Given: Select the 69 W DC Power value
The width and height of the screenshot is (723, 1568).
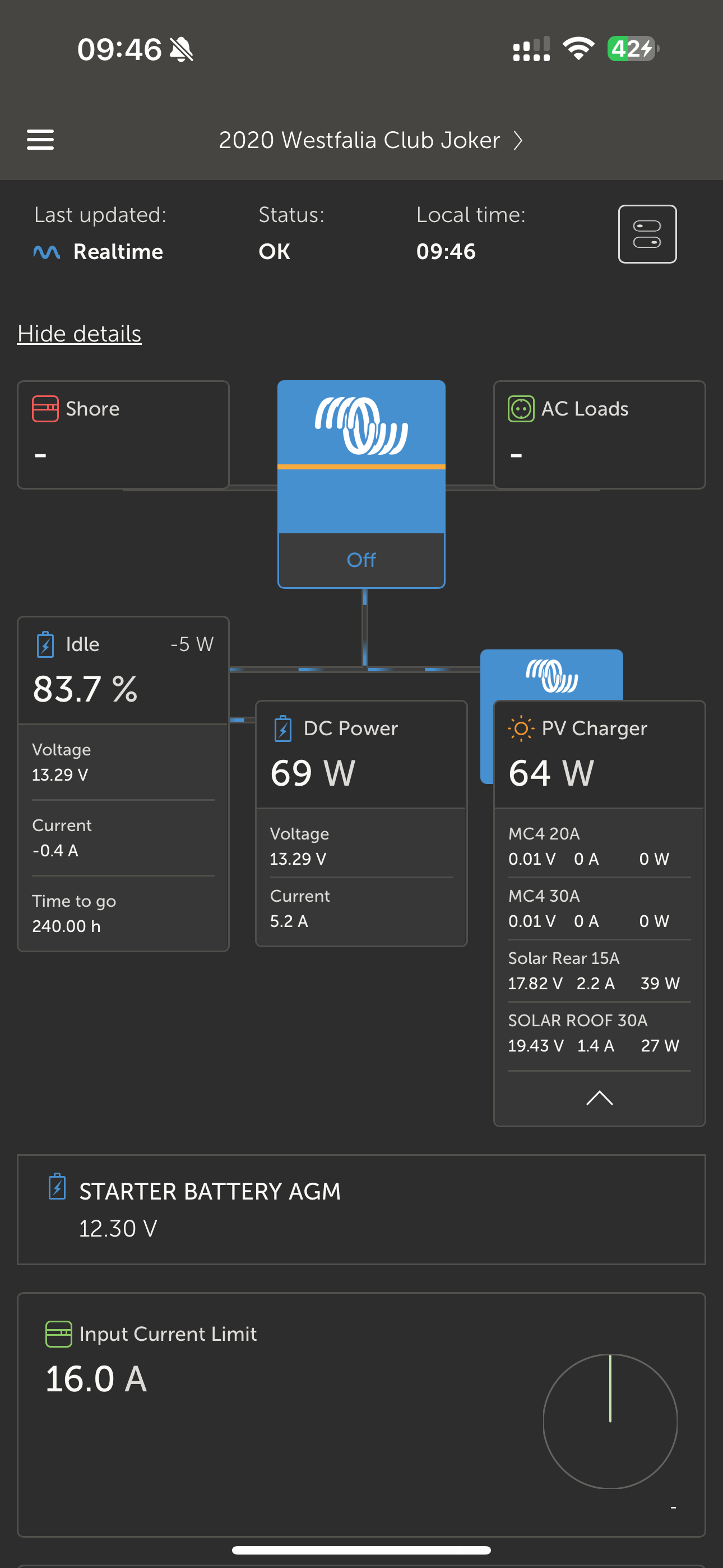Looking at the screenshot, I should 313,773.
